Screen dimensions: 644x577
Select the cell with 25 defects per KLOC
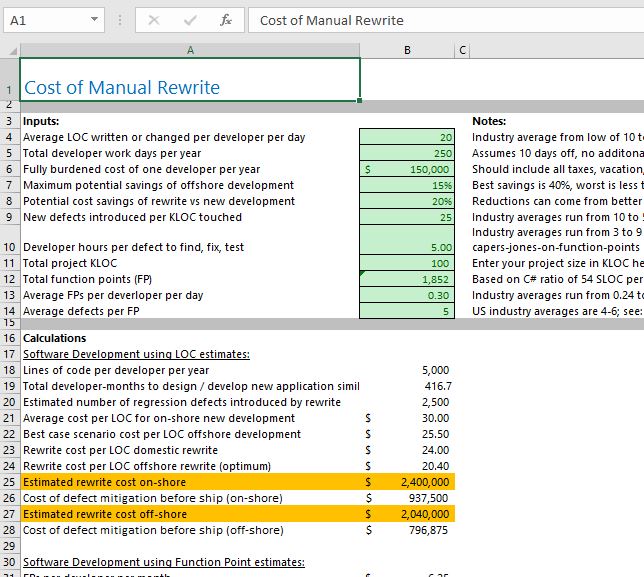[407, 217]
